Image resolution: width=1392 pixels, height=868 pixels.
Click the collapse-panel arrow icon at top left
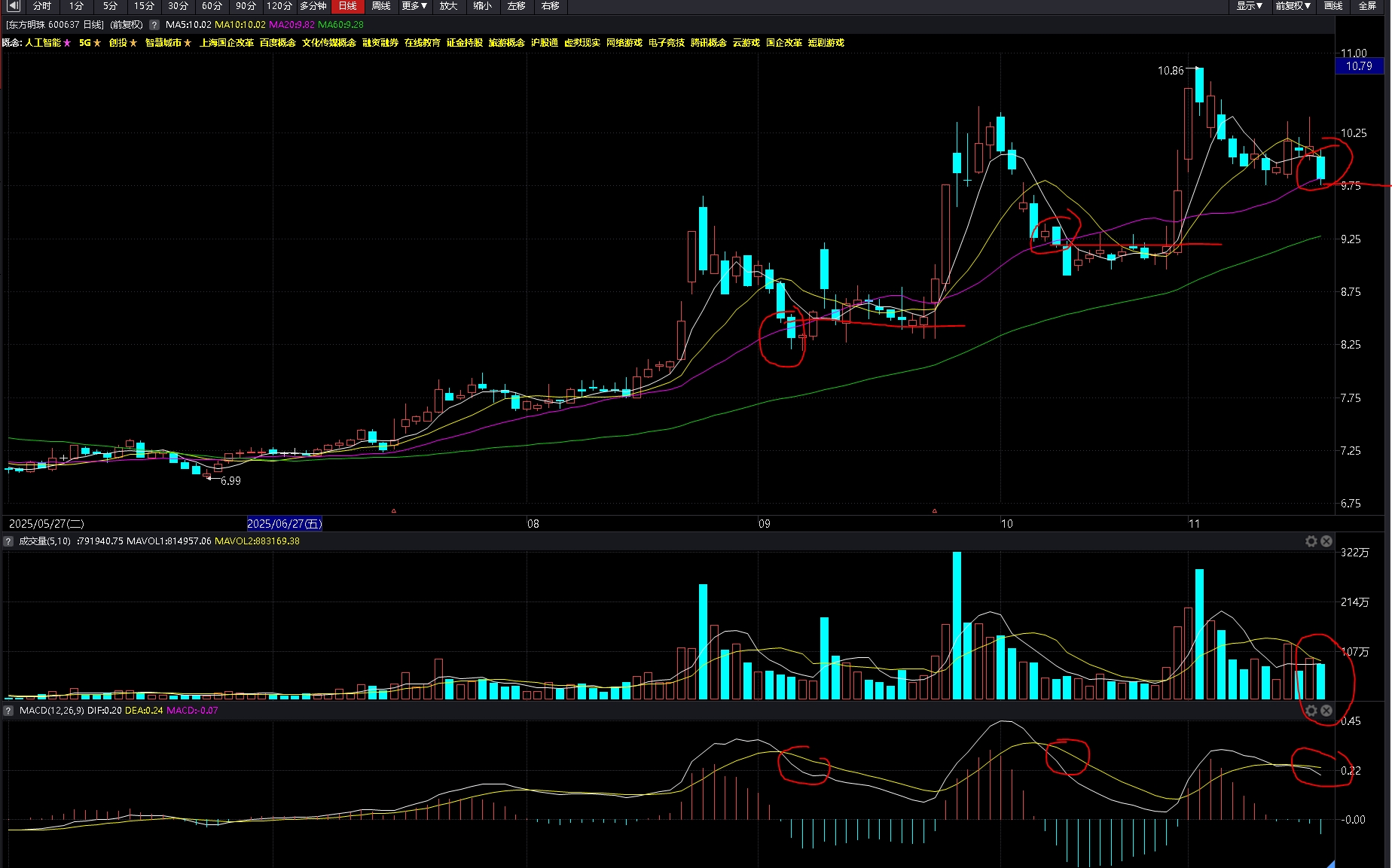coord(13,6)
